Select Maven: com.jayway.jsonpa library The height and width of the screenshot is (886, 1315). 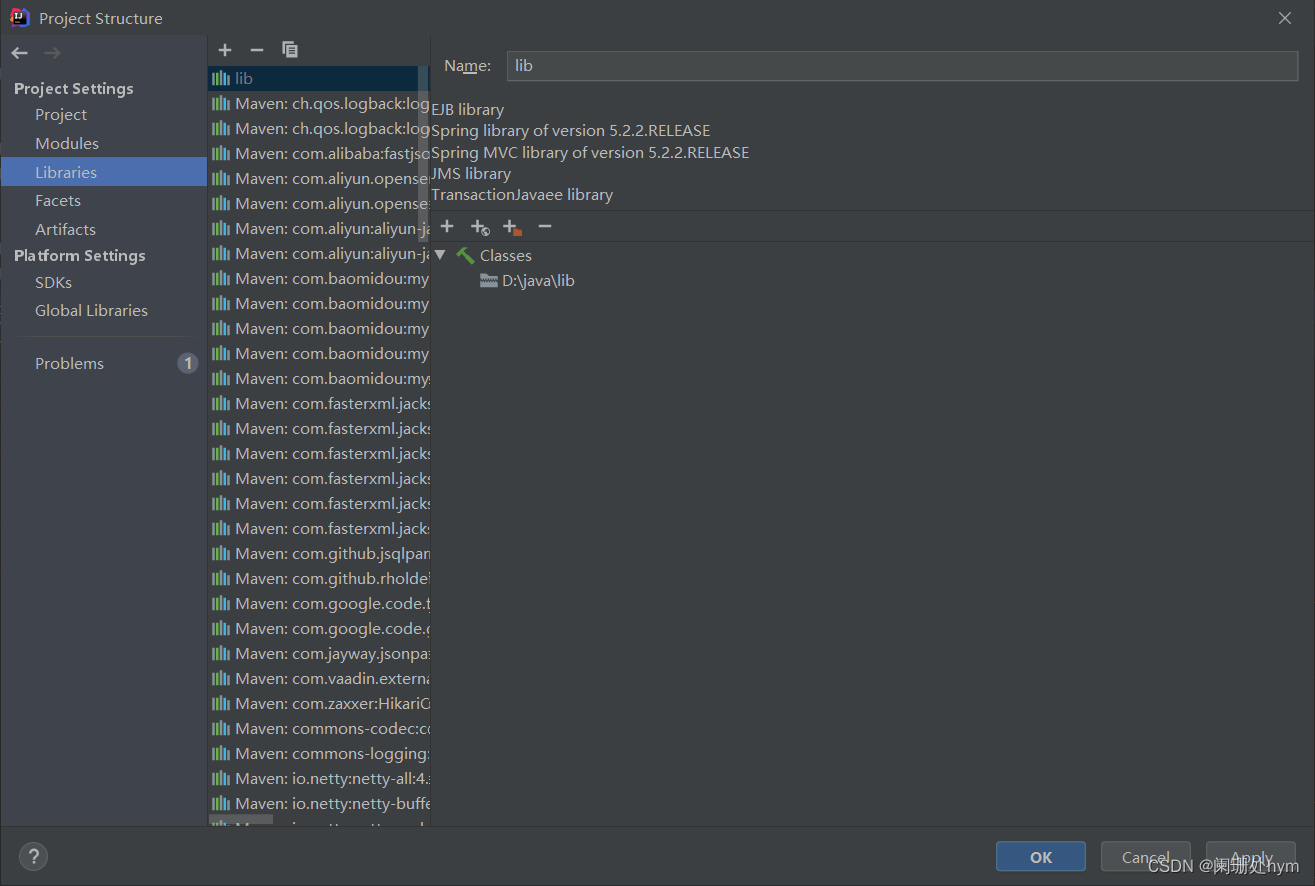(319, 654)
